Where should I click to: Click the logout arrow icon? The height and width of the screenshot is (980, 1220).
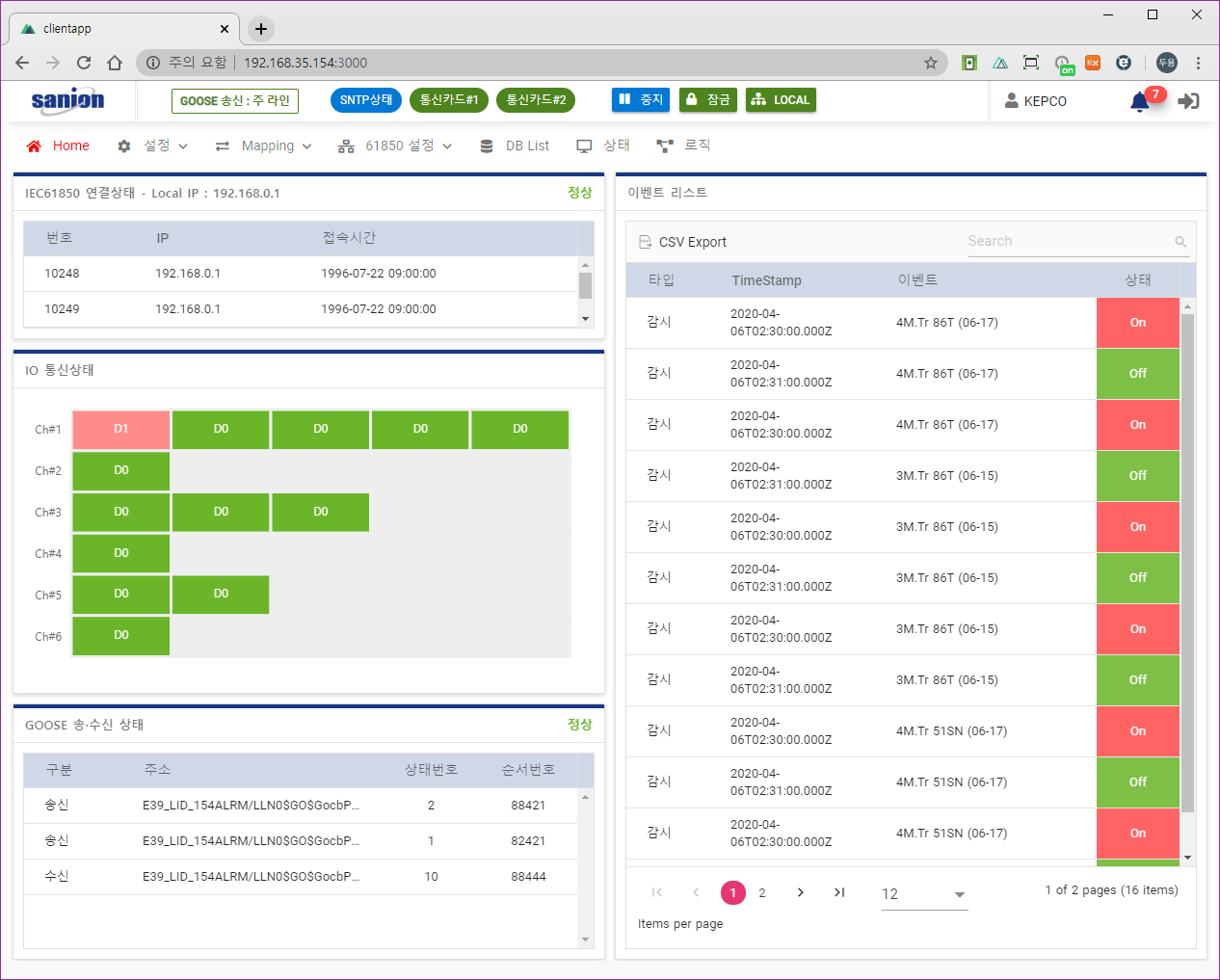click(x=1188, y=100)
